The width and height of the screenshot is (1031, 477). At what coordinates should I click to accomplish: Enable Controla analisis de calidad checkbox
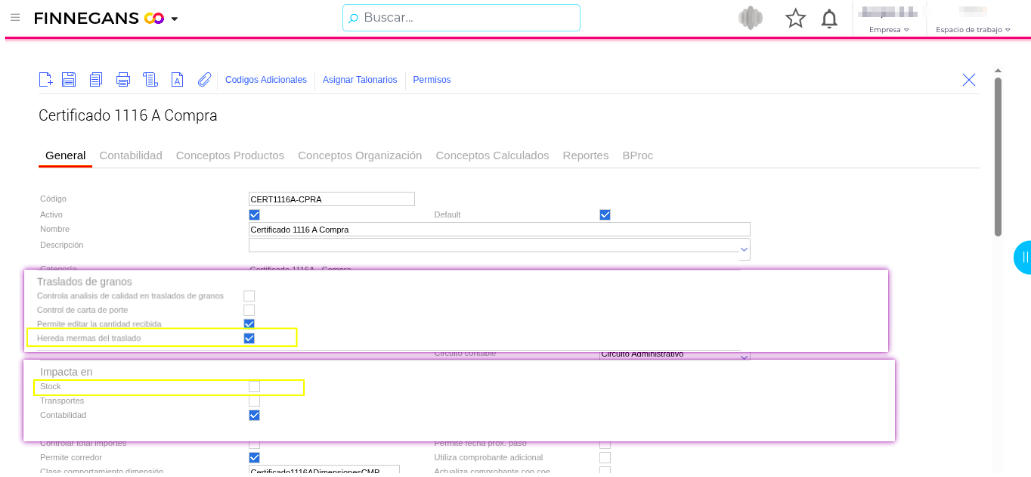(x=249, y=296)
